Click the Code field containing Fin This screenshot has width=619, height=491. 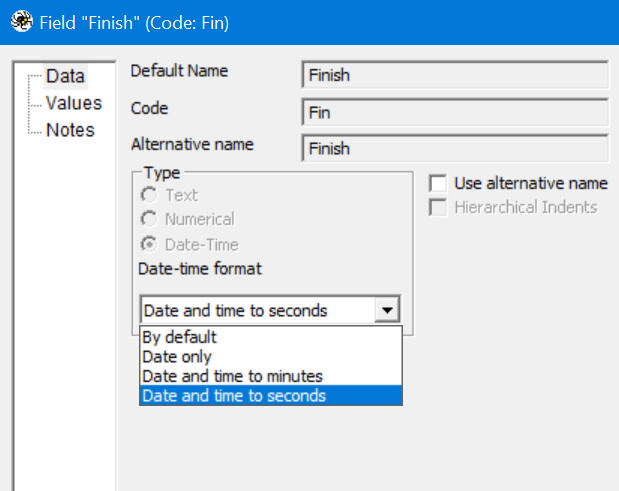[x=455, y=112]
